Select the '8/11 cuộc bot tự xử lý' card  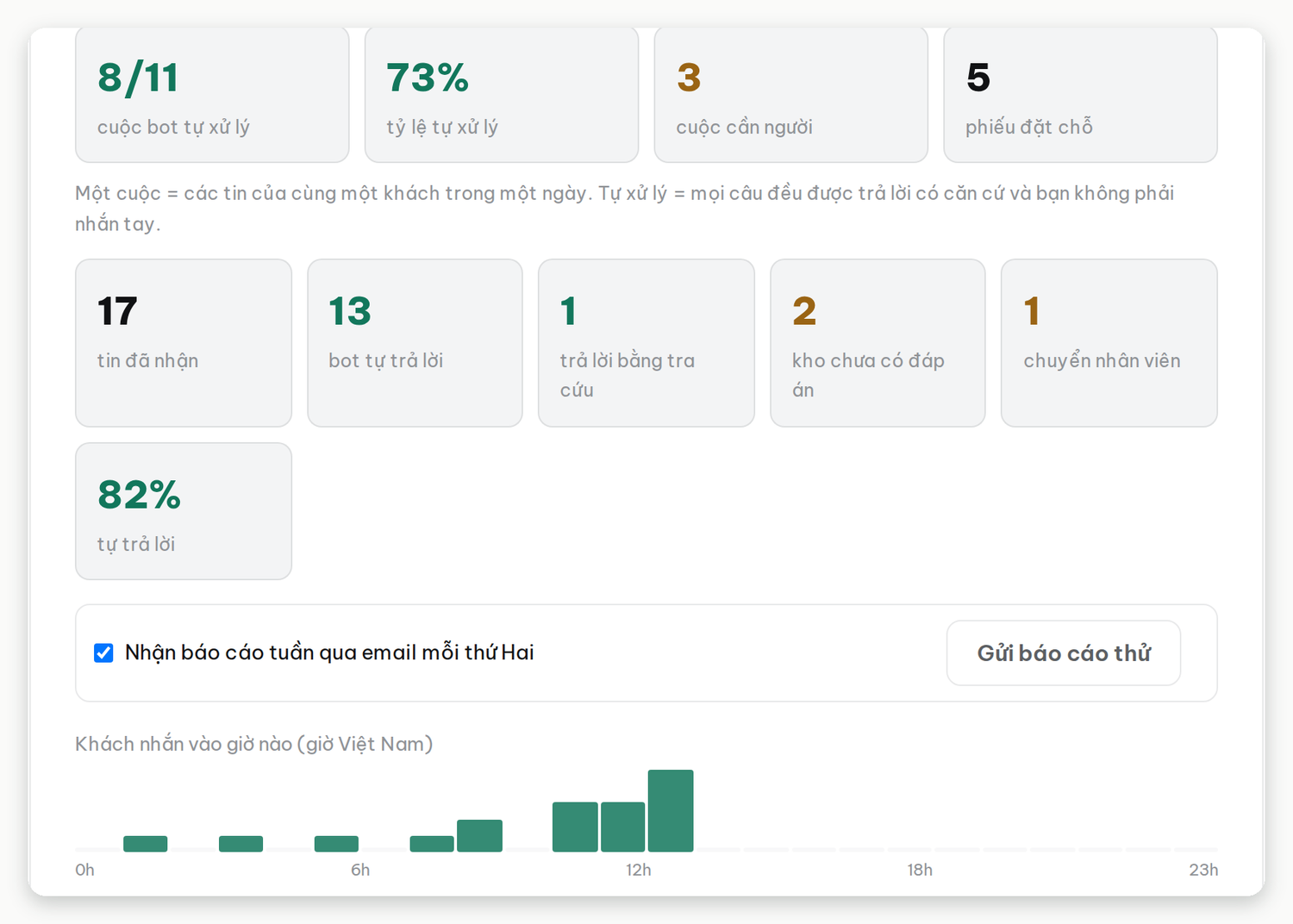(212, 95)
